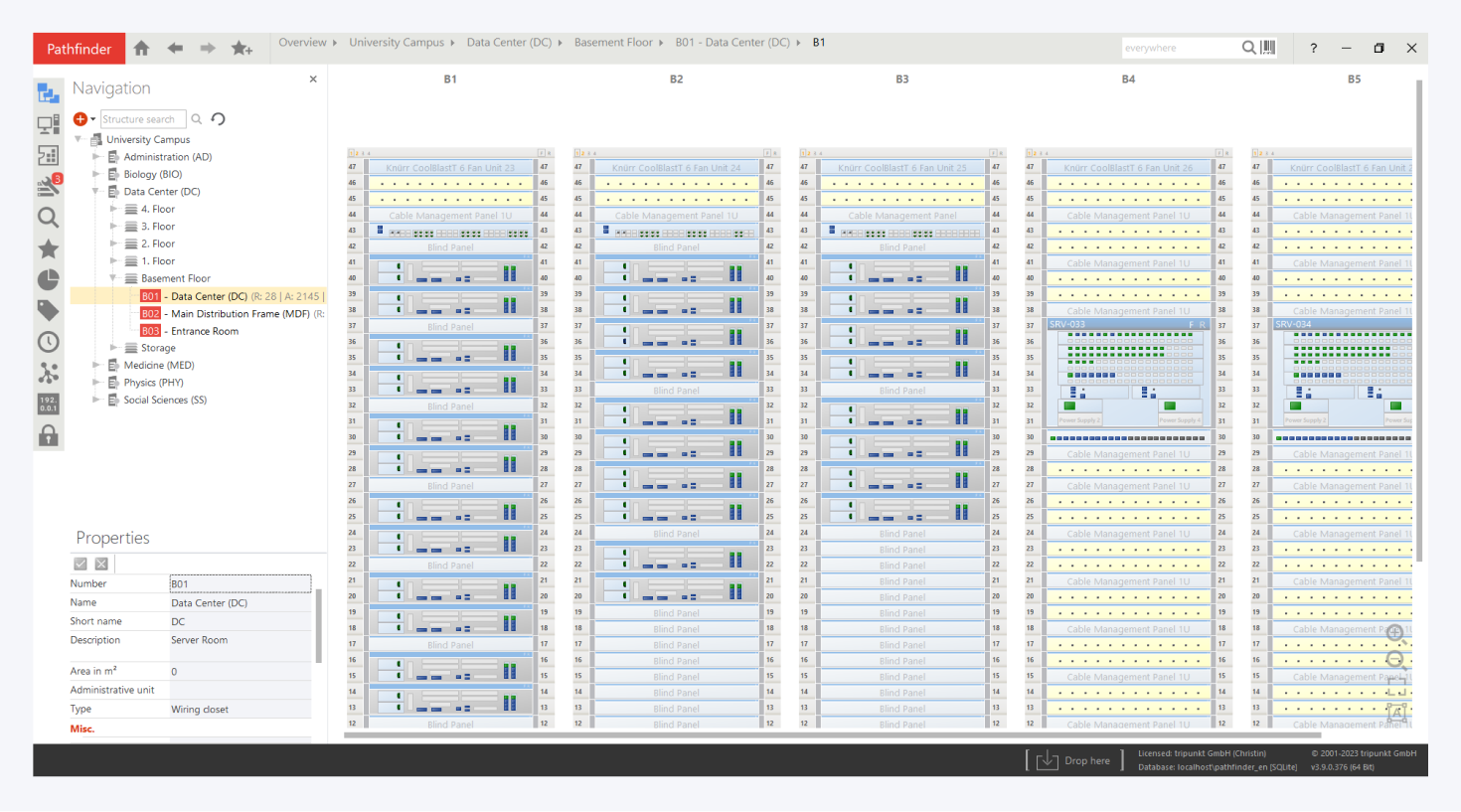The width and height of the screenshot is (1461, 812).
Task: Open the tags sidebar icon
Action: (x=48, y=311)
